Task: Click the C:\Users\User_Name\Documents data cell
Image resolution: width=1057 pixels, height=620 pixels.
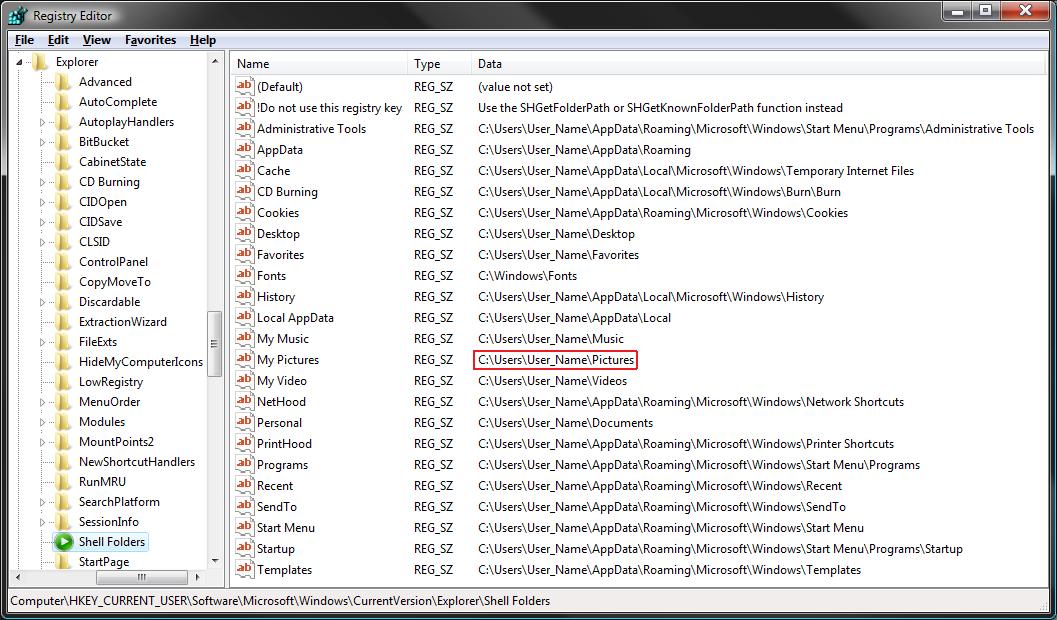Action: 566,423
